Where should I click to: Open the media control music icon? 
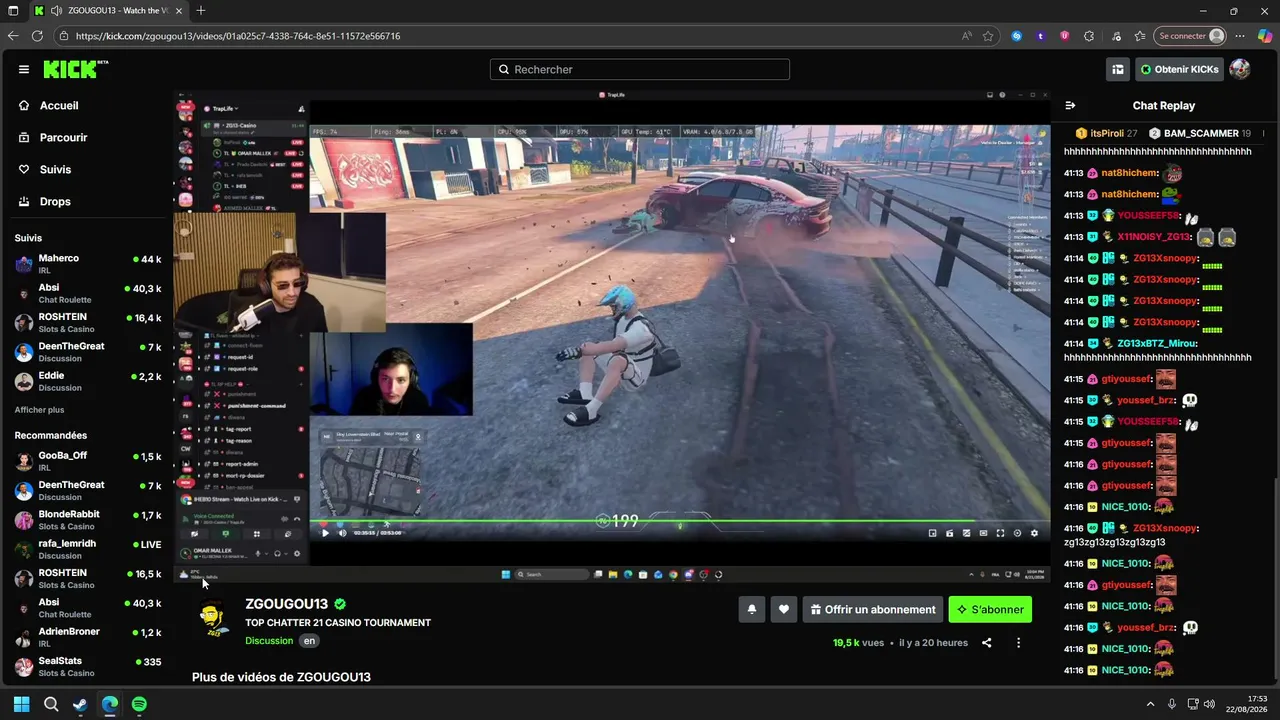coord(1116,36)
